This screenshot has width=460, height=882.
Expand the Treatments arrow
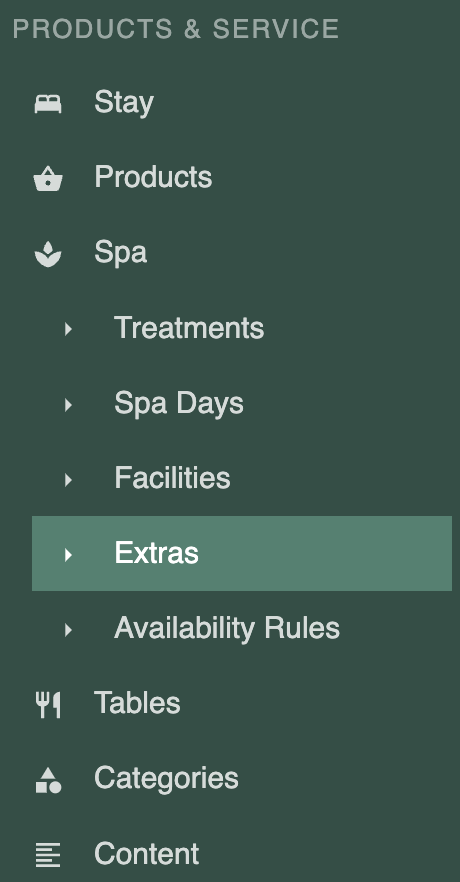pyautogui.click(x=68, y=328)
